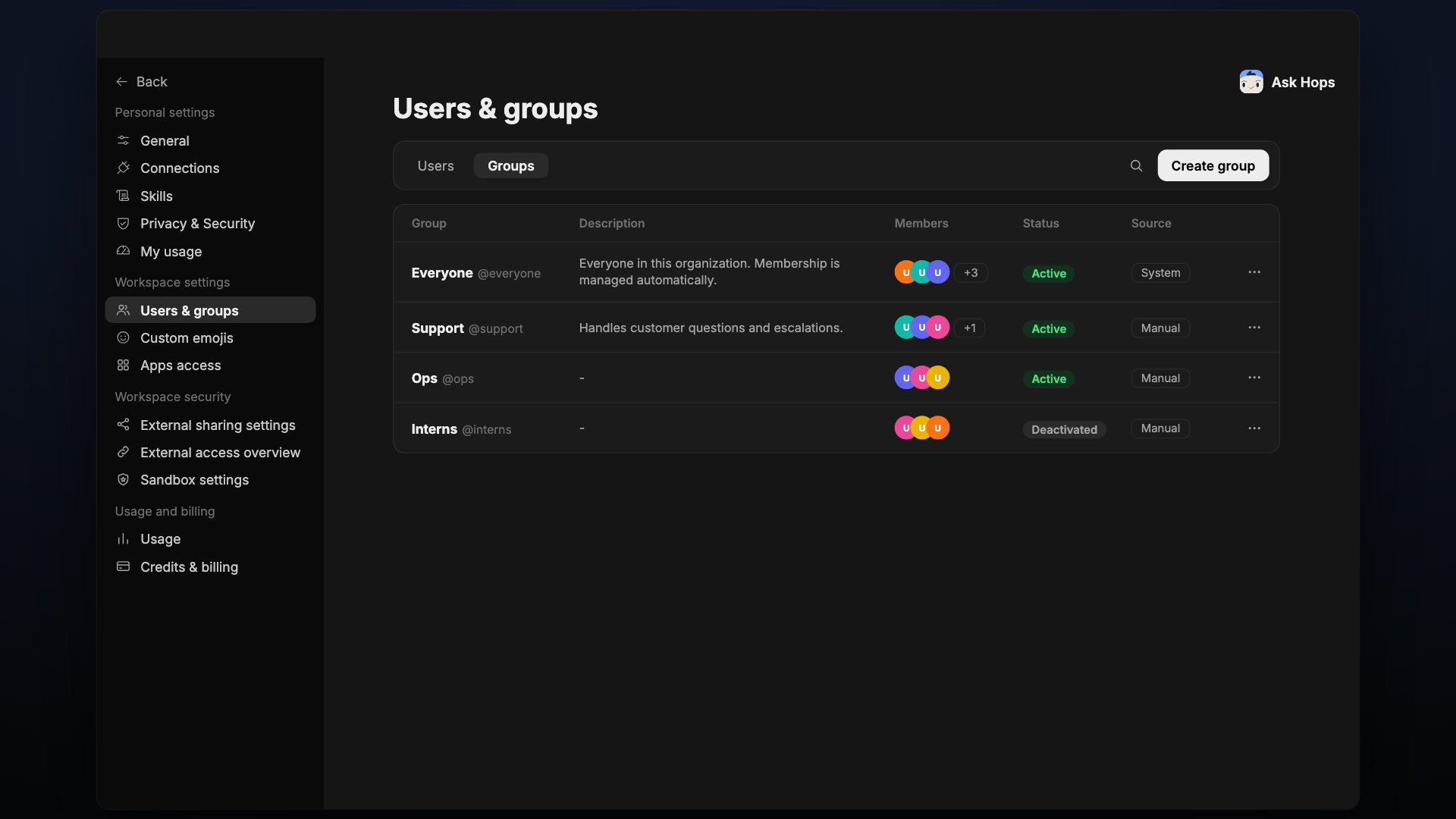The height and width of the screenshot is (819, 1456).
Task: Click the General settings sliders icon
Action: pos(123,140)
